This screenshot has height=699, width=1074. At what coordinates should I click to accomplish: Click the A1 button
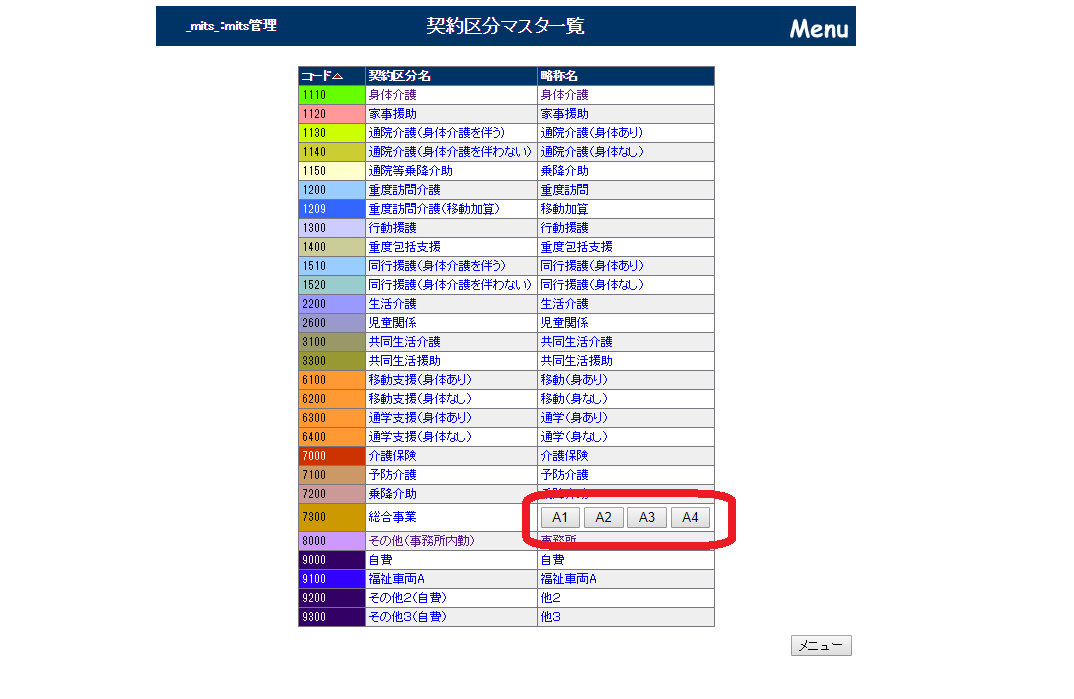pos(560,517)
